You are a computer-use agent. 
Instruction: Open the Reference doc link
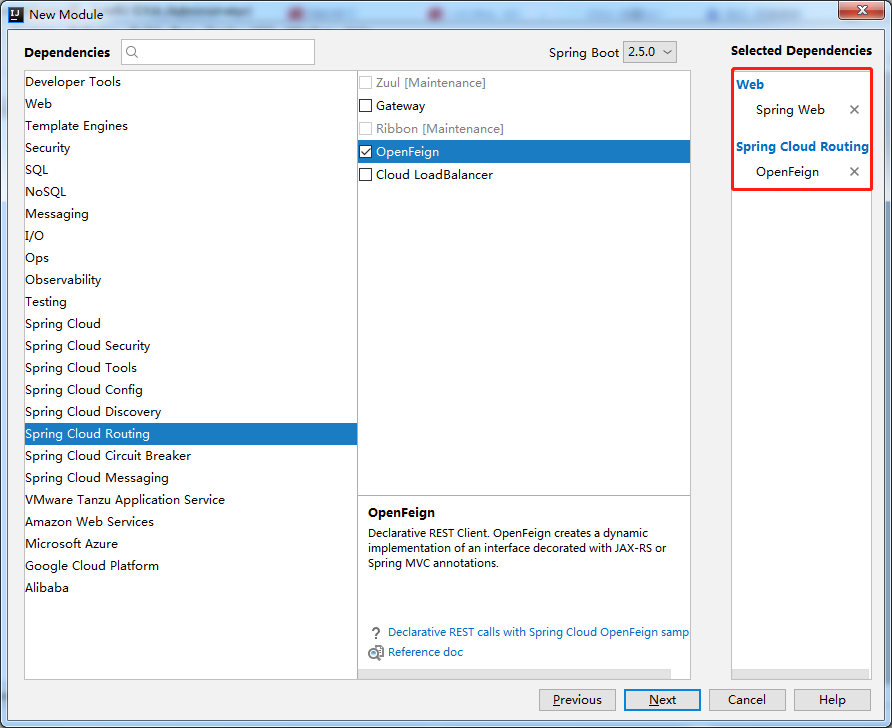426,652
